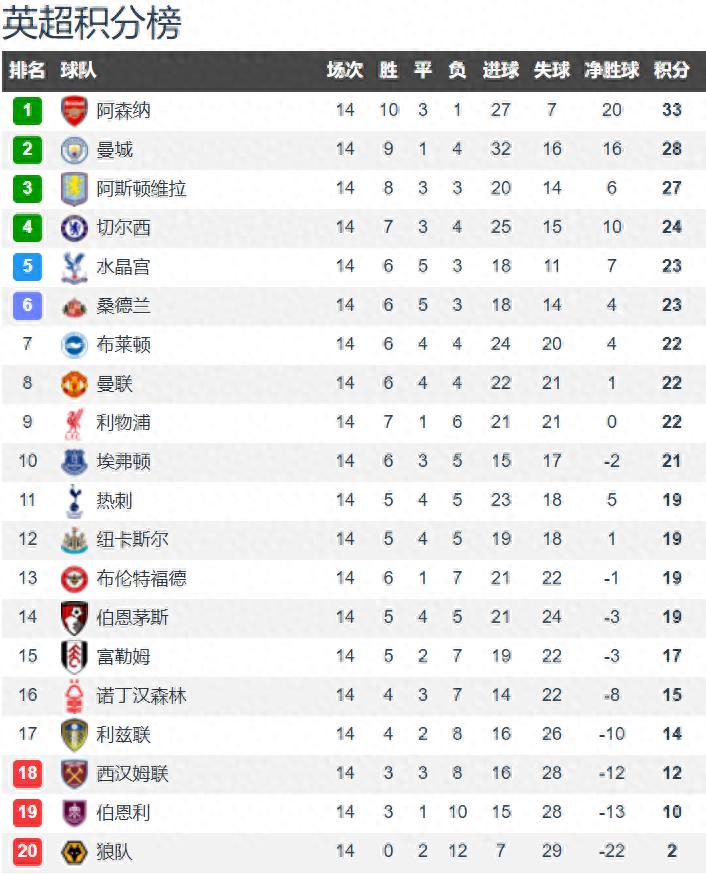The image size is (706, 875).
Task: Click the West Ham crest icon
Action: pos(74,773)
